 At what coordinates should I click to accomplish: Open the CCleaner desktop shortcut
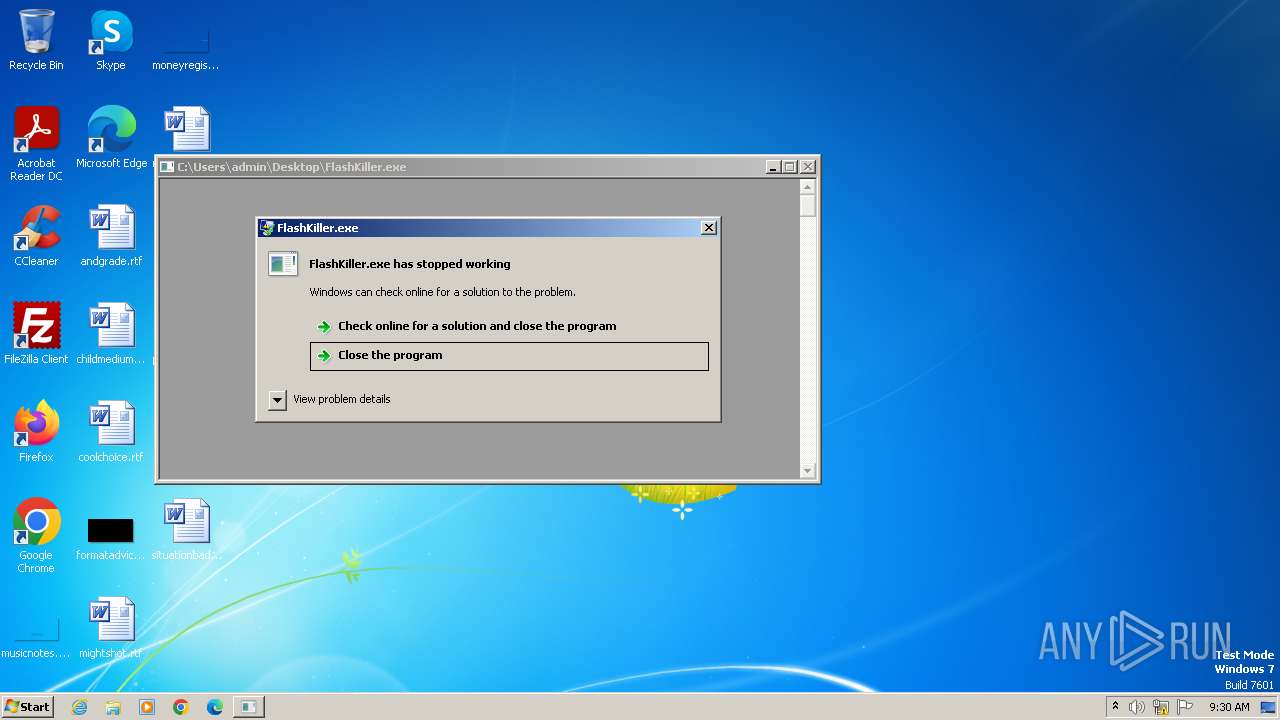(36, 236)
